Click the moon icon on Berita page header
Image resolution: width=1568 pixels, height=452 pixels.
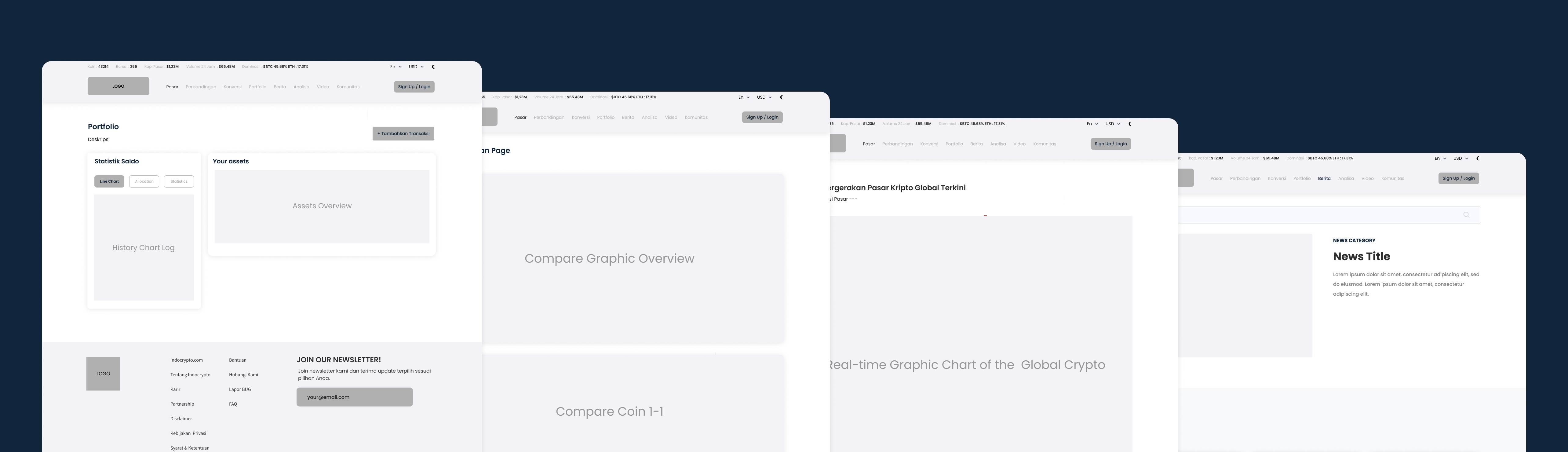pos(1477,158)
